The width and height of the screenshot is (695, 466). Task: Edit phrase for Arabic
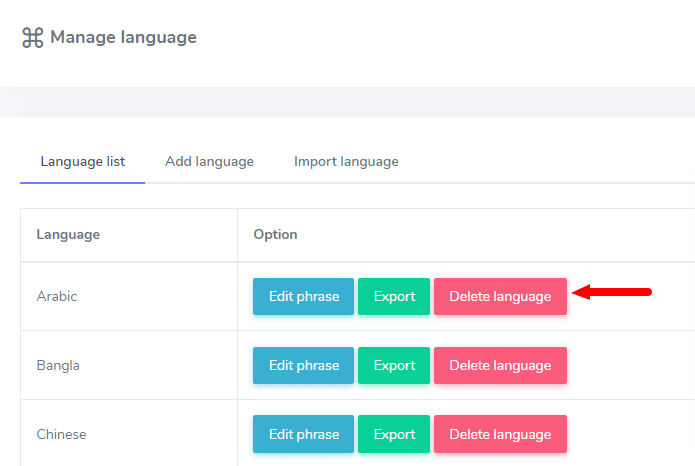click(x=303, y=296)
